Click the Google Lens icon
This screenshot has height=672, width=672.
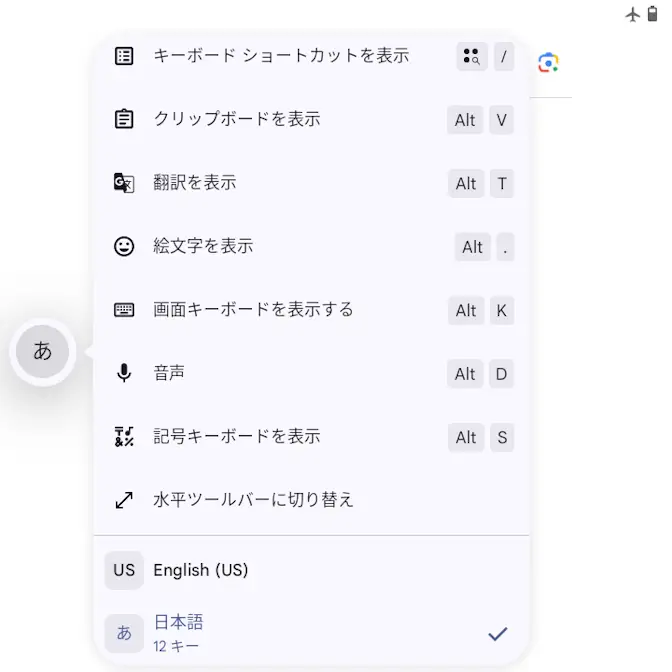point(548,62)
